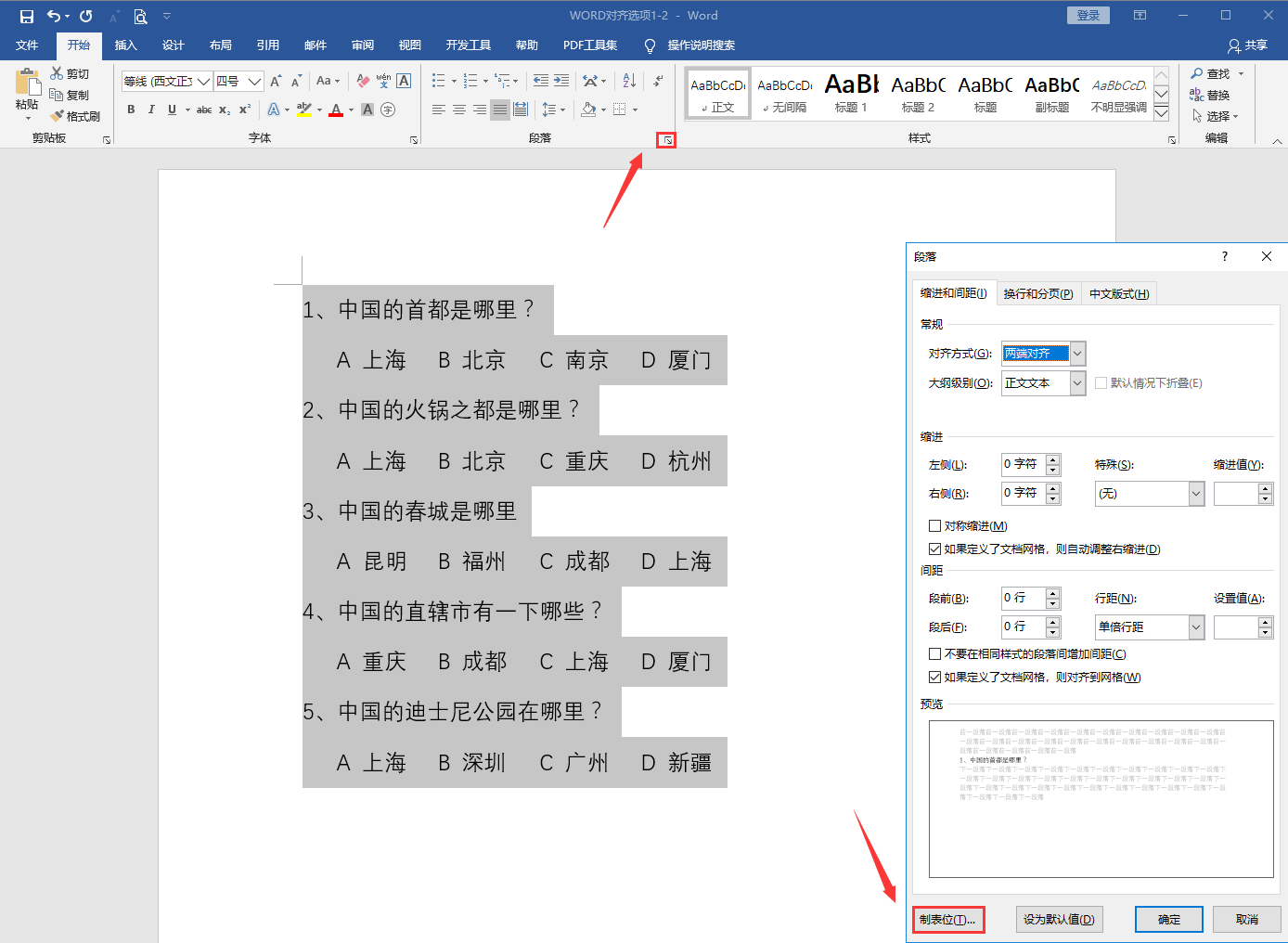Click the 操作说明搜索 search box

[702, 45]
